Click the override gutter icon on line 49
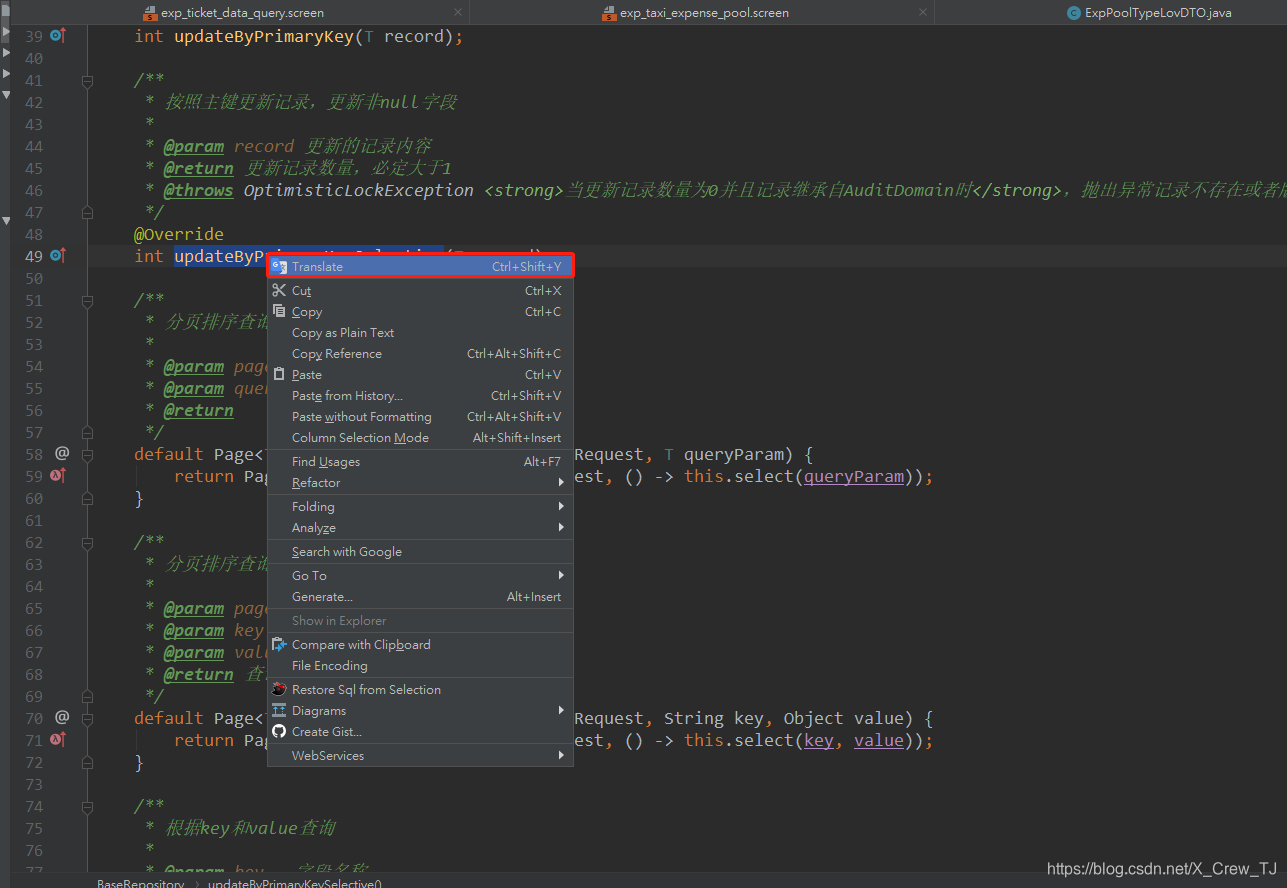The image size is (1287, 888). (x=58, y=256)
